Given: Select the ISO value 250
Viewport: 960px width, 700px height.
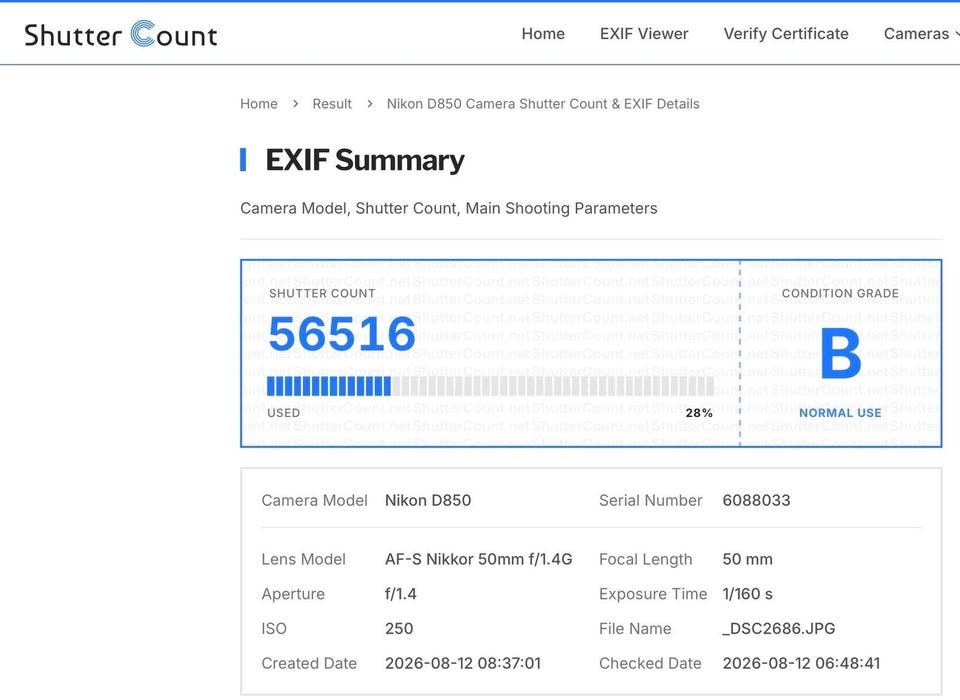Looking at the screenshot, I should (x=399, y=628).
